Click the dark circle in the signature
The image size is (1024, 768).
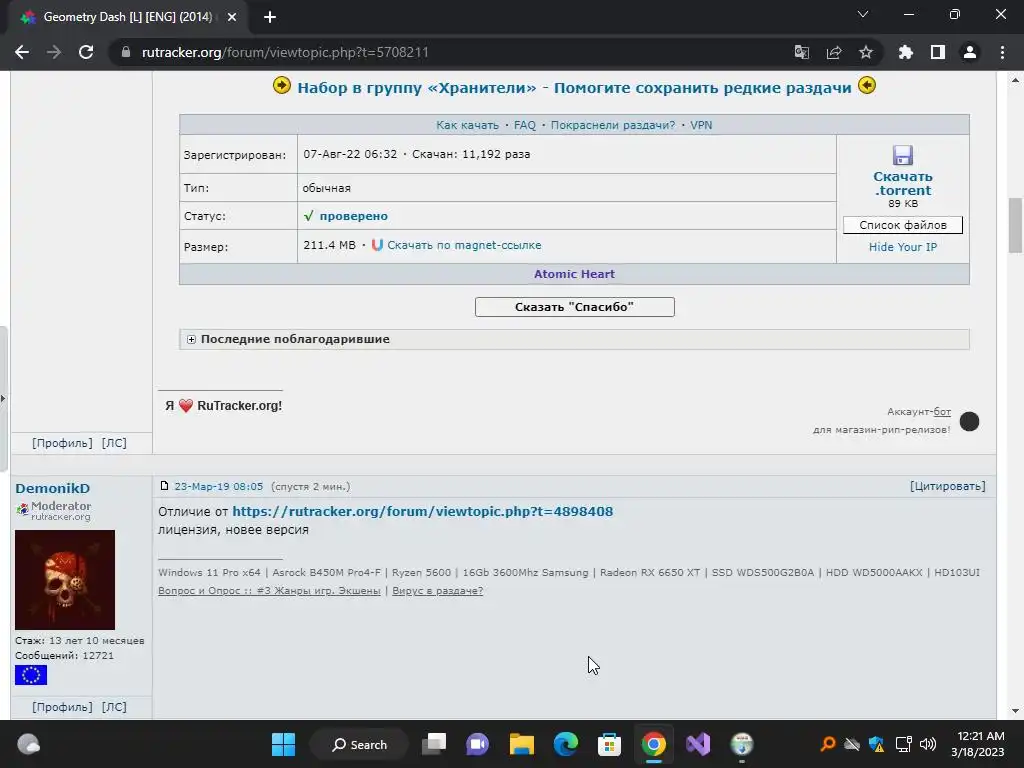[x=969, y=421]
